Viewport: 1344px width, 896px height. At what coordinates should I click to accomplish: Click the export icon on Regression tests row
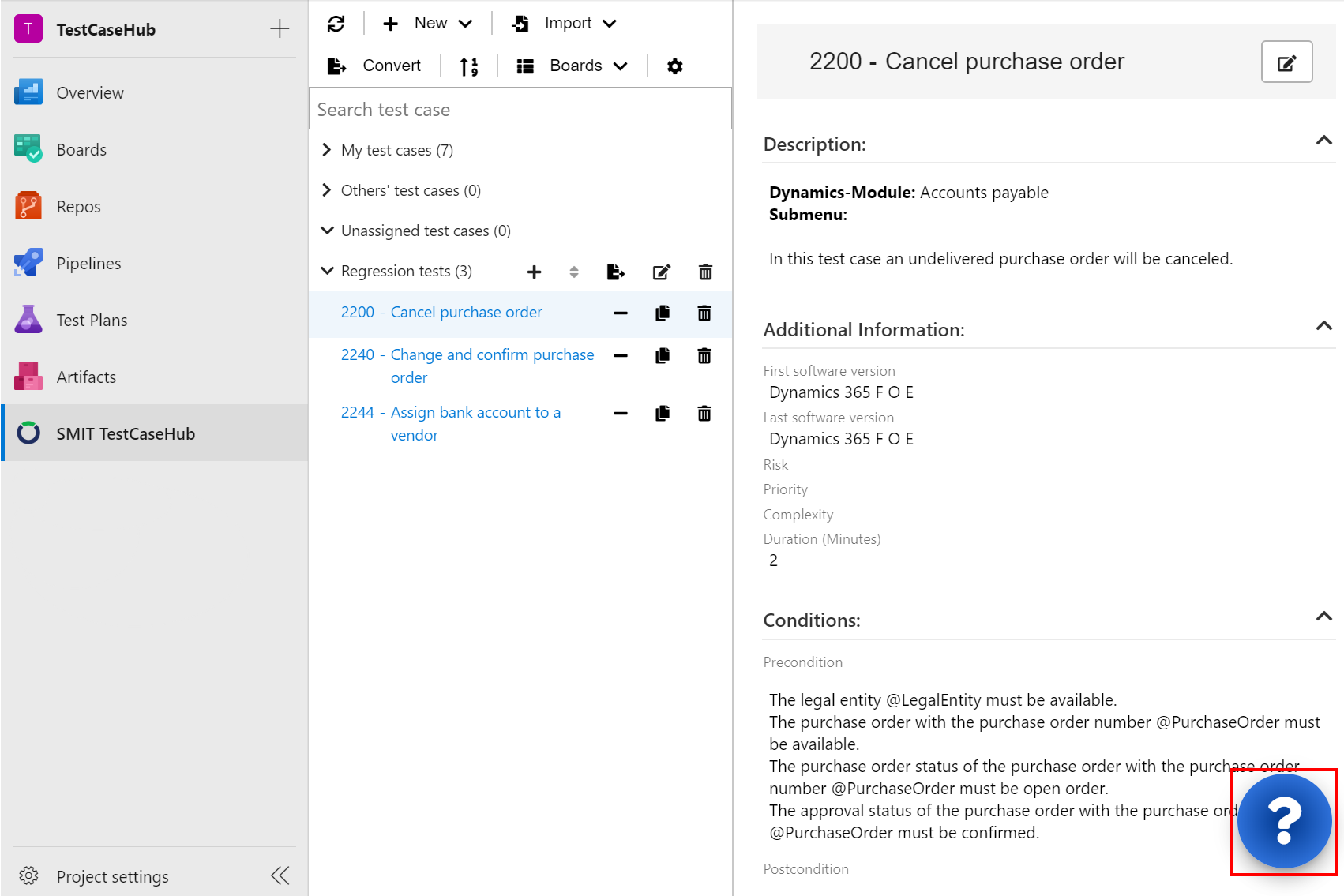click(616, 272)
